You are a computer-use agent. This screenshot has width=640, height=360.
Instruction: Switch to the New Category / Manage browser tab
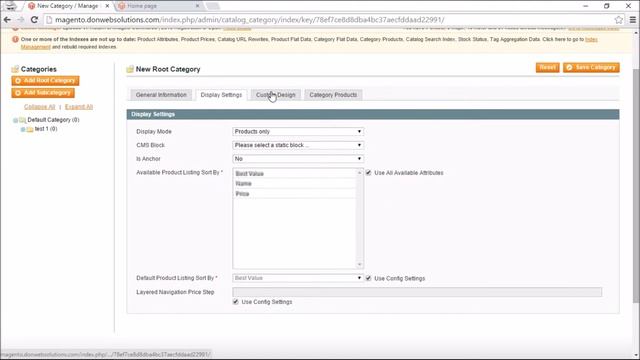(67, 6)
